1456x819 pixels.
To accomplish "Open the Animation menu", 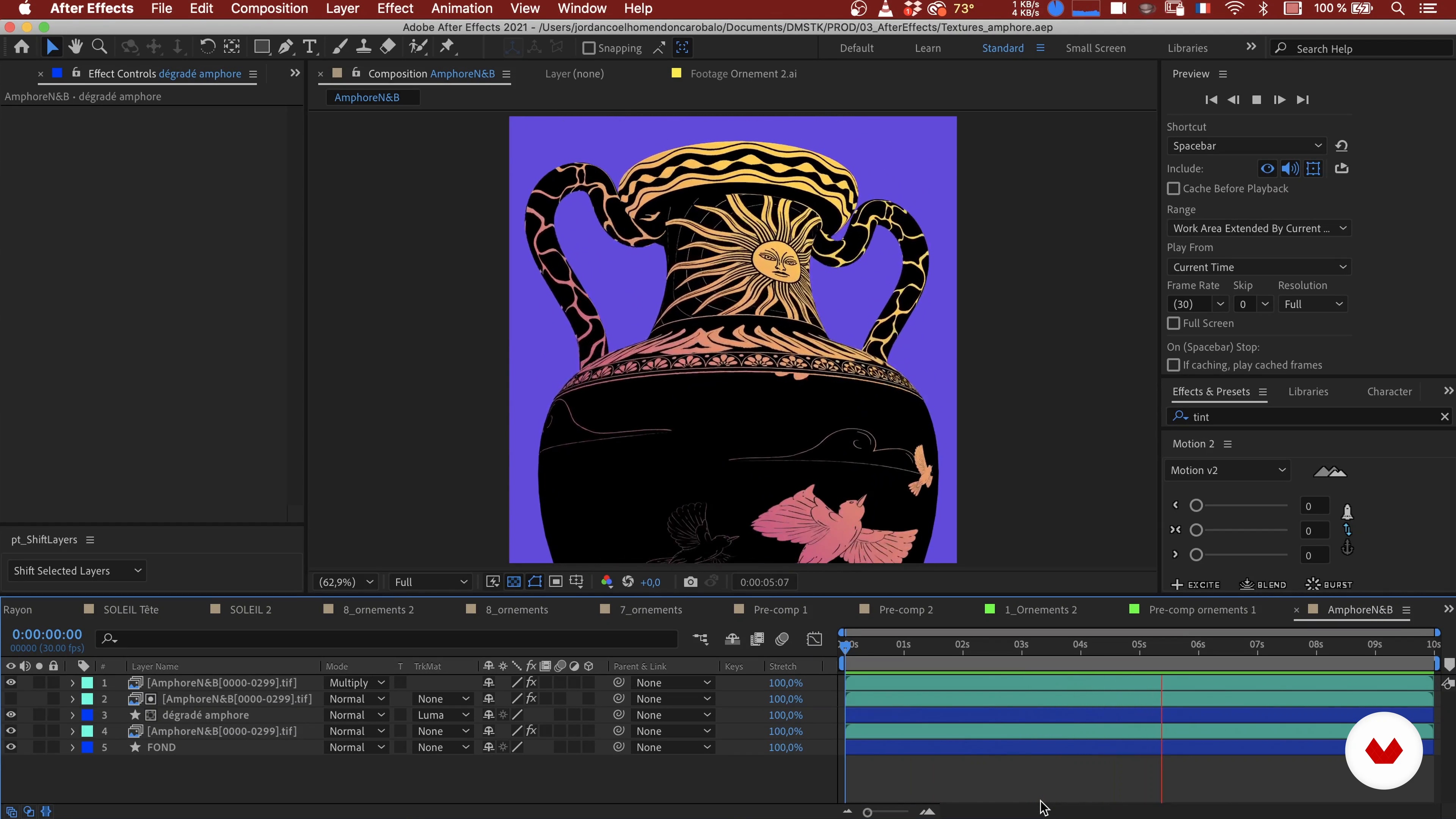I will point(462,8).
